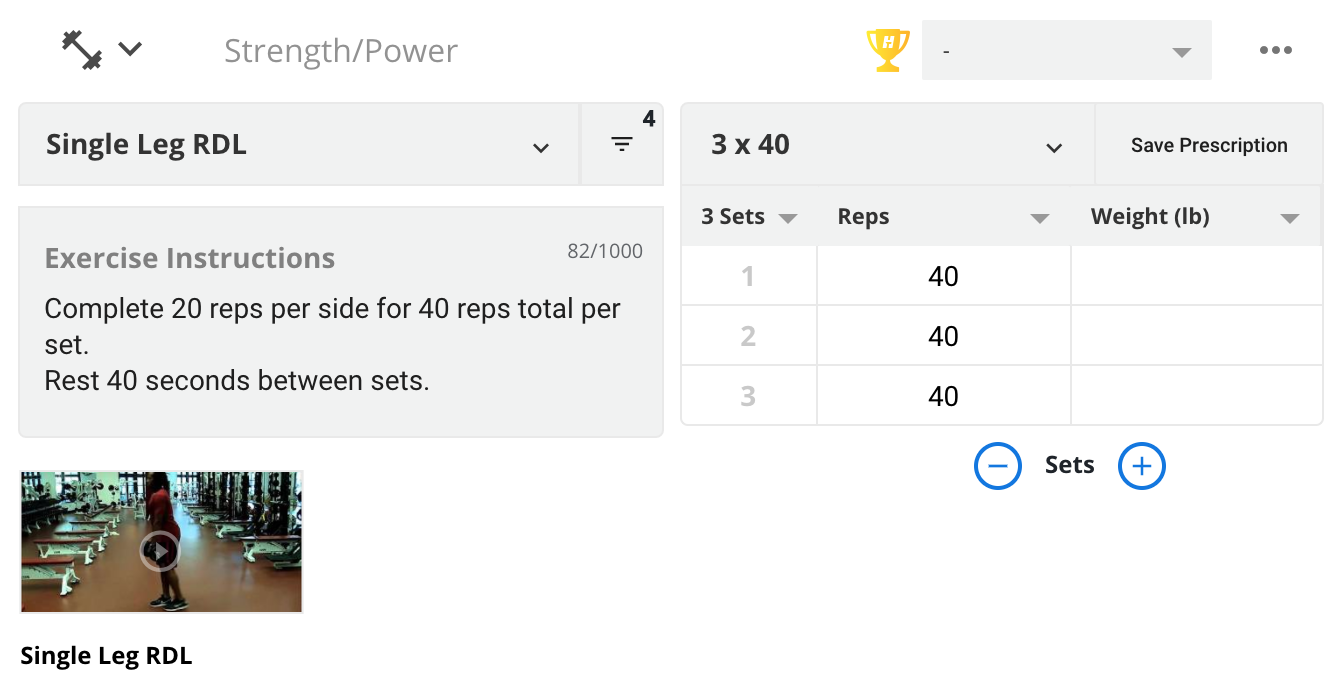Screen dimensions: 1340x684
Task: Click the plus circle to add a set
Action: [1142, 466]
